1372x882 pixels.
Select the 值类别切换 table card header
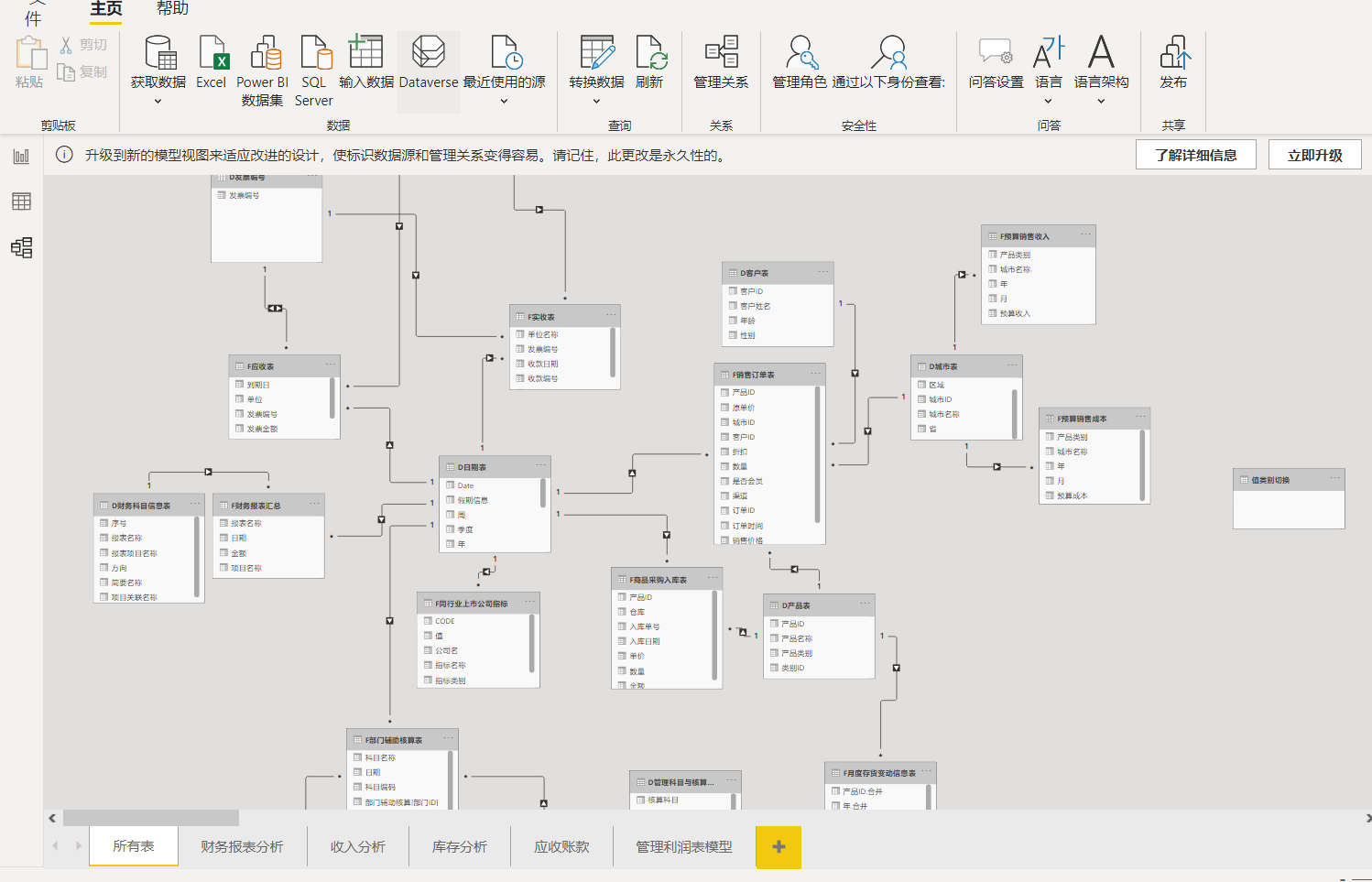point(1289,479)
